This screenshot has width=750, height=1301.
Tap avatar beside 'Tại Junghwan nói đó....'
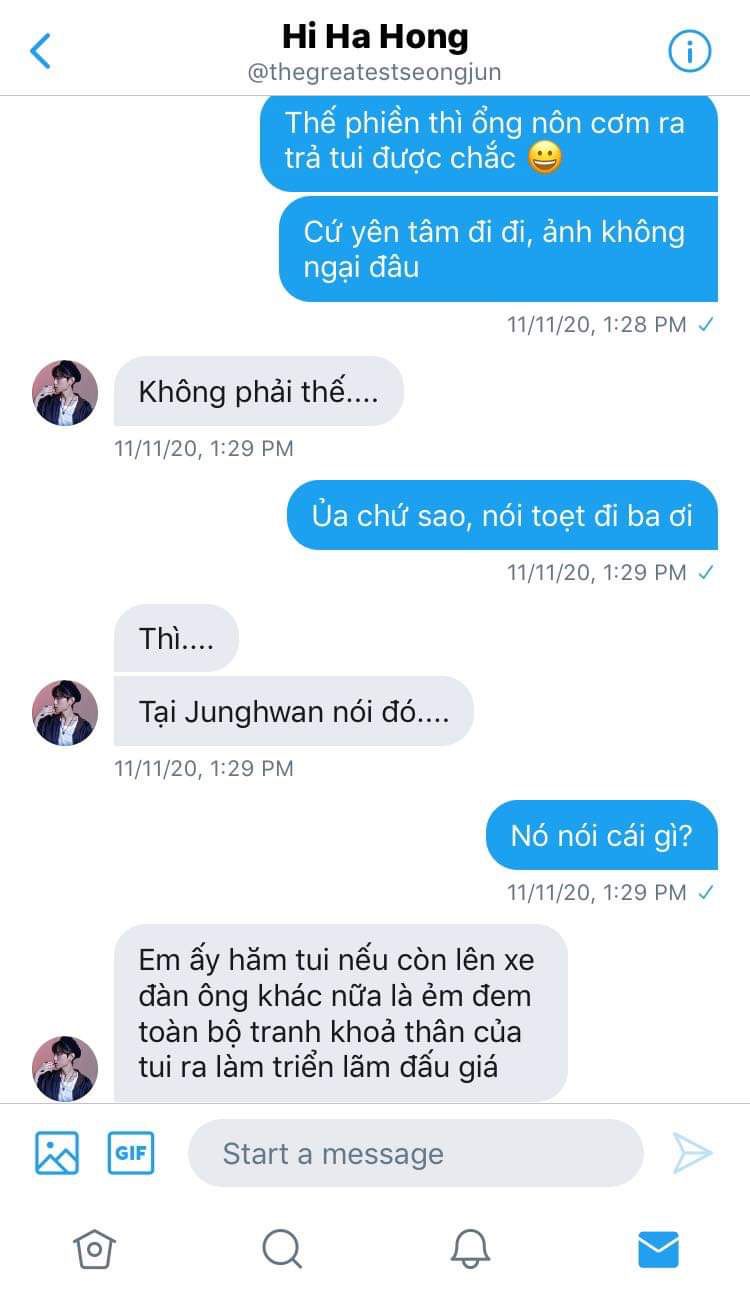tap(65, 713)
